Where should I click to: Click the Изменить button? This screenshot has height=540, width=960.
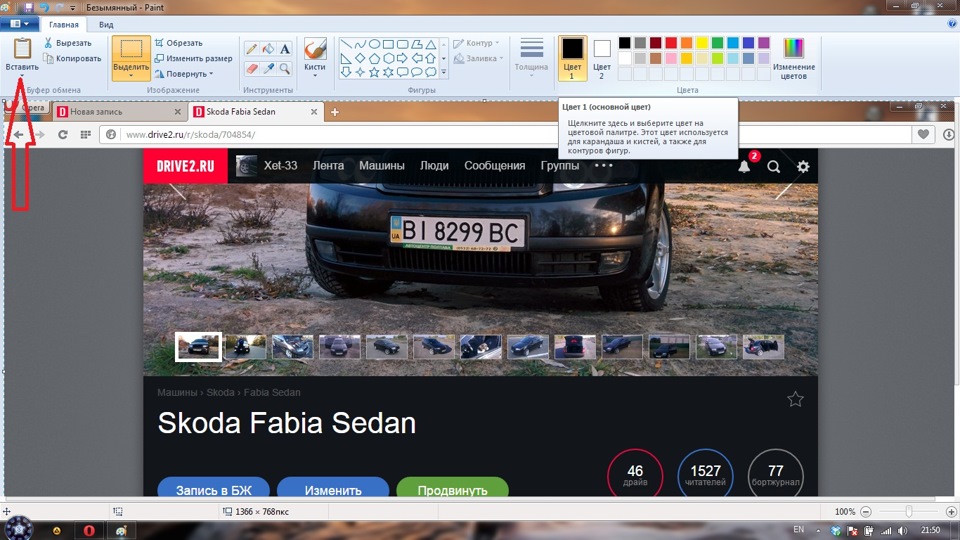[x=333, y=487]
